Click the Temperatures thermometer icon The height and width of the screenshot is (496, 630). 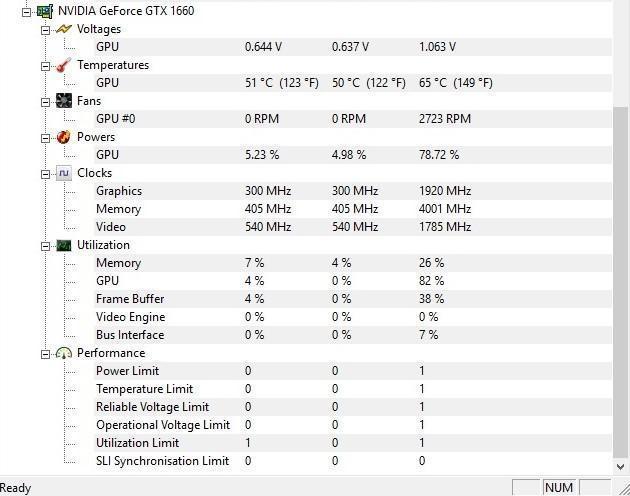(x=63, y=65)
